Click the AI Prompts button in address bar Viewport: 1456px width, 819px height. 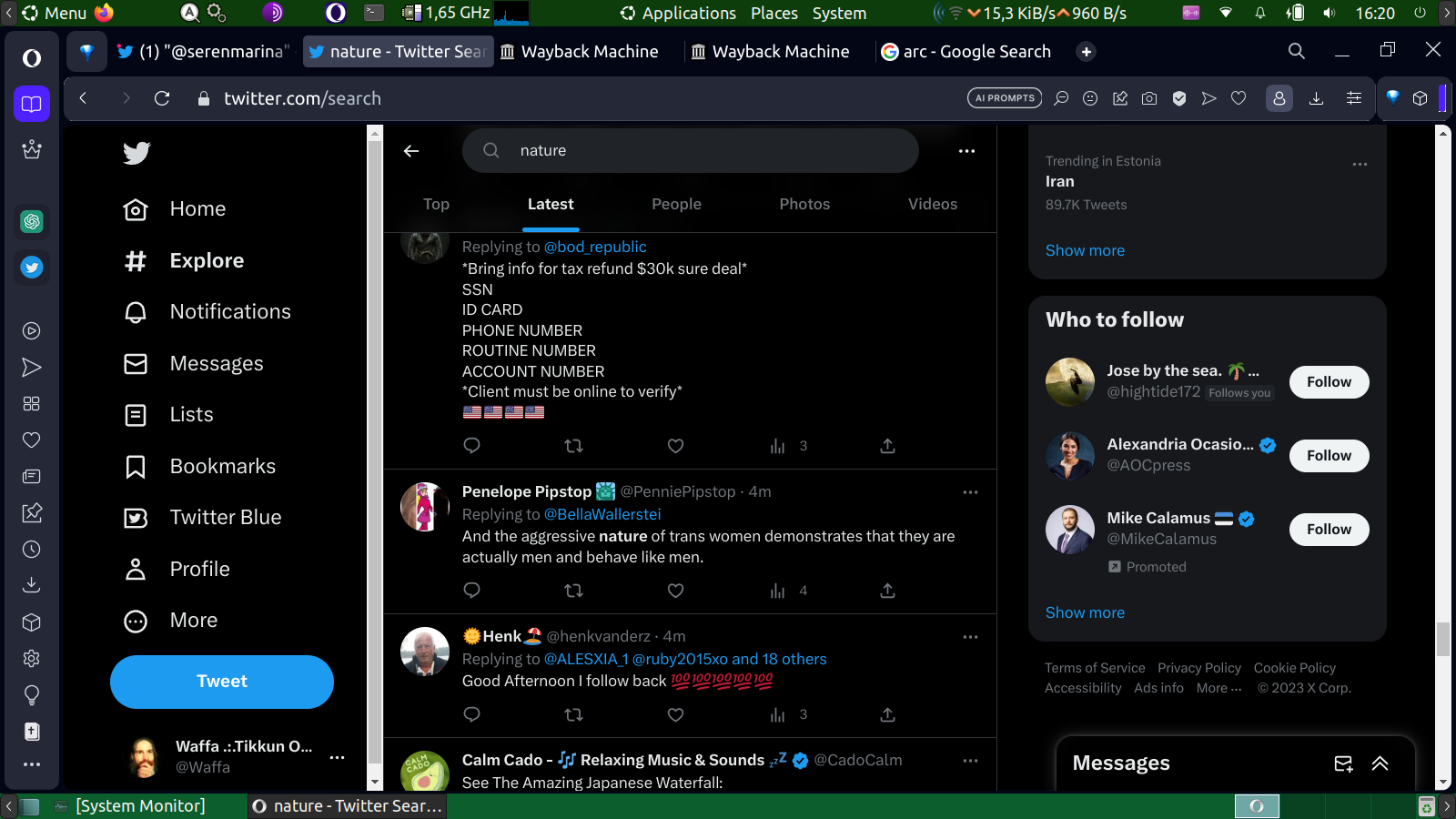(1005, 98)
